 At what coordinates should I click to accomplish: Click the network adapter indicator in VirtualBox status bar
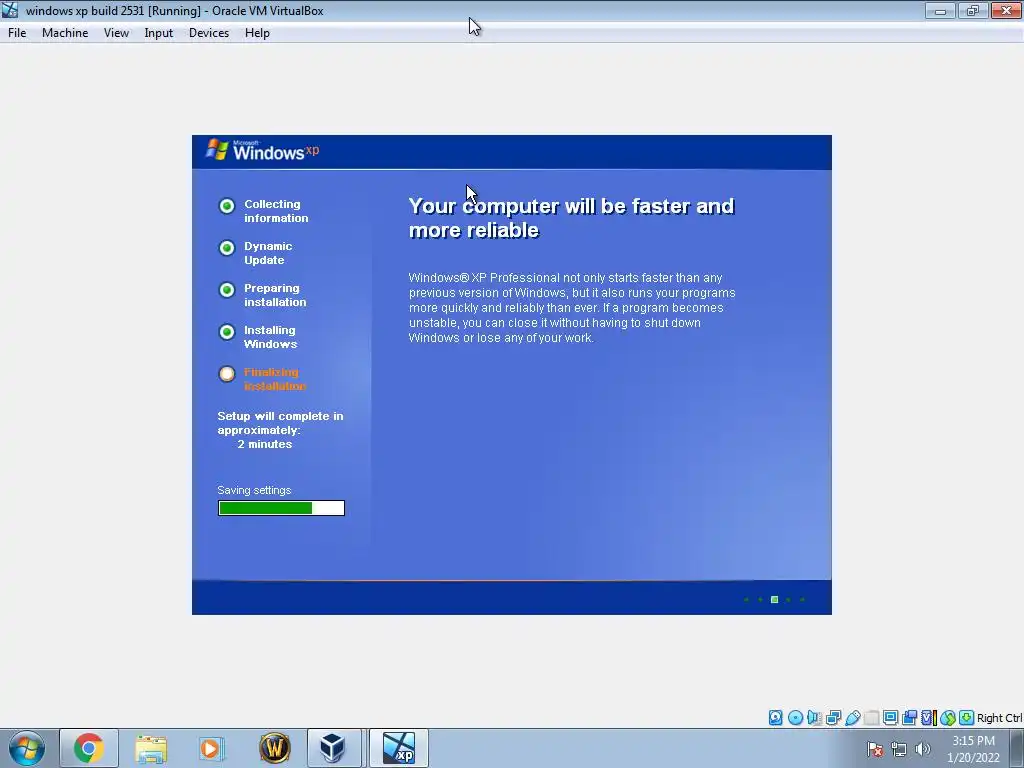(833, 718)
